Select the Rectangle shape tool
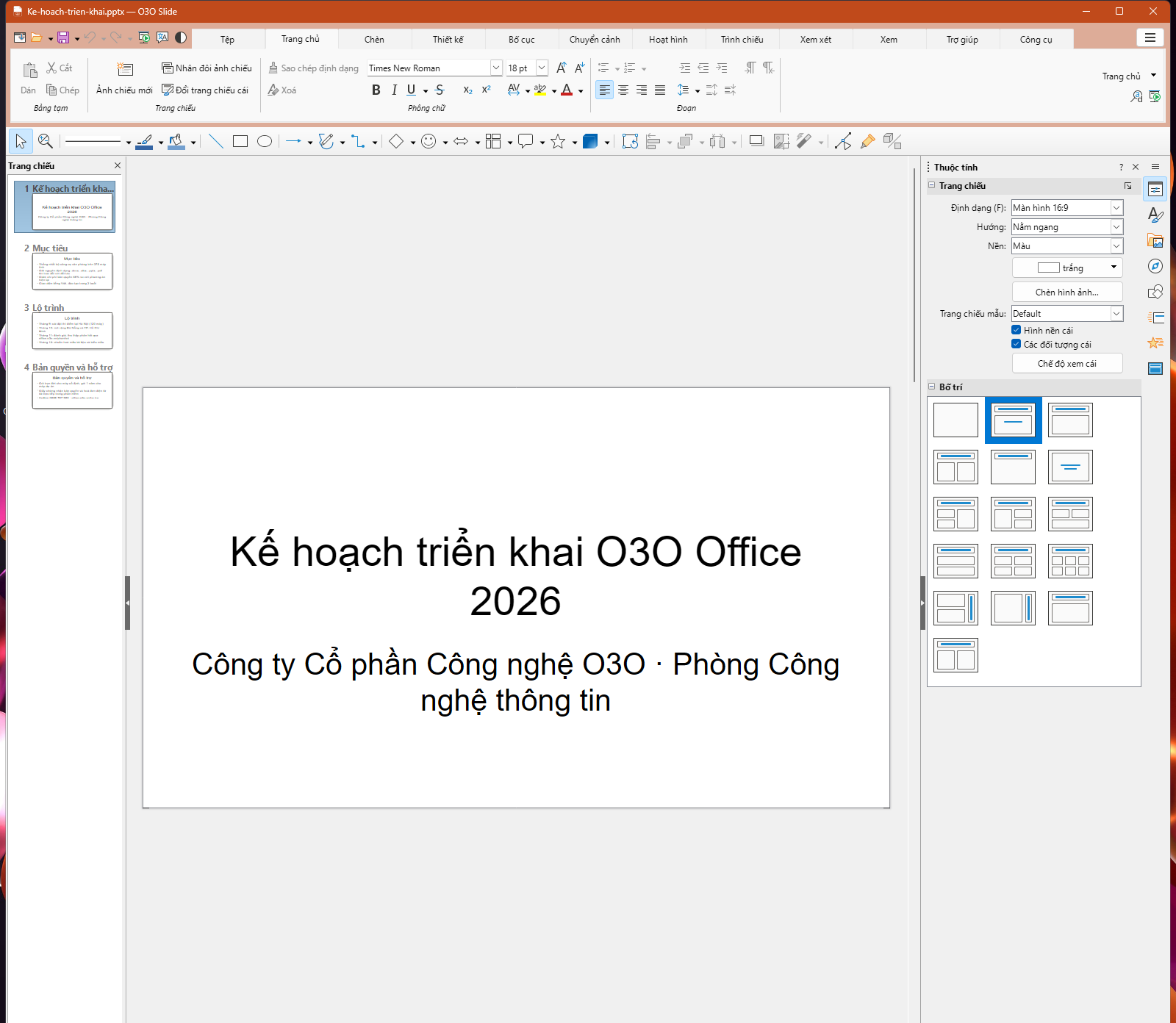Image resolution: width=1176 pixels, height=1023 pixels. (240, 141)
